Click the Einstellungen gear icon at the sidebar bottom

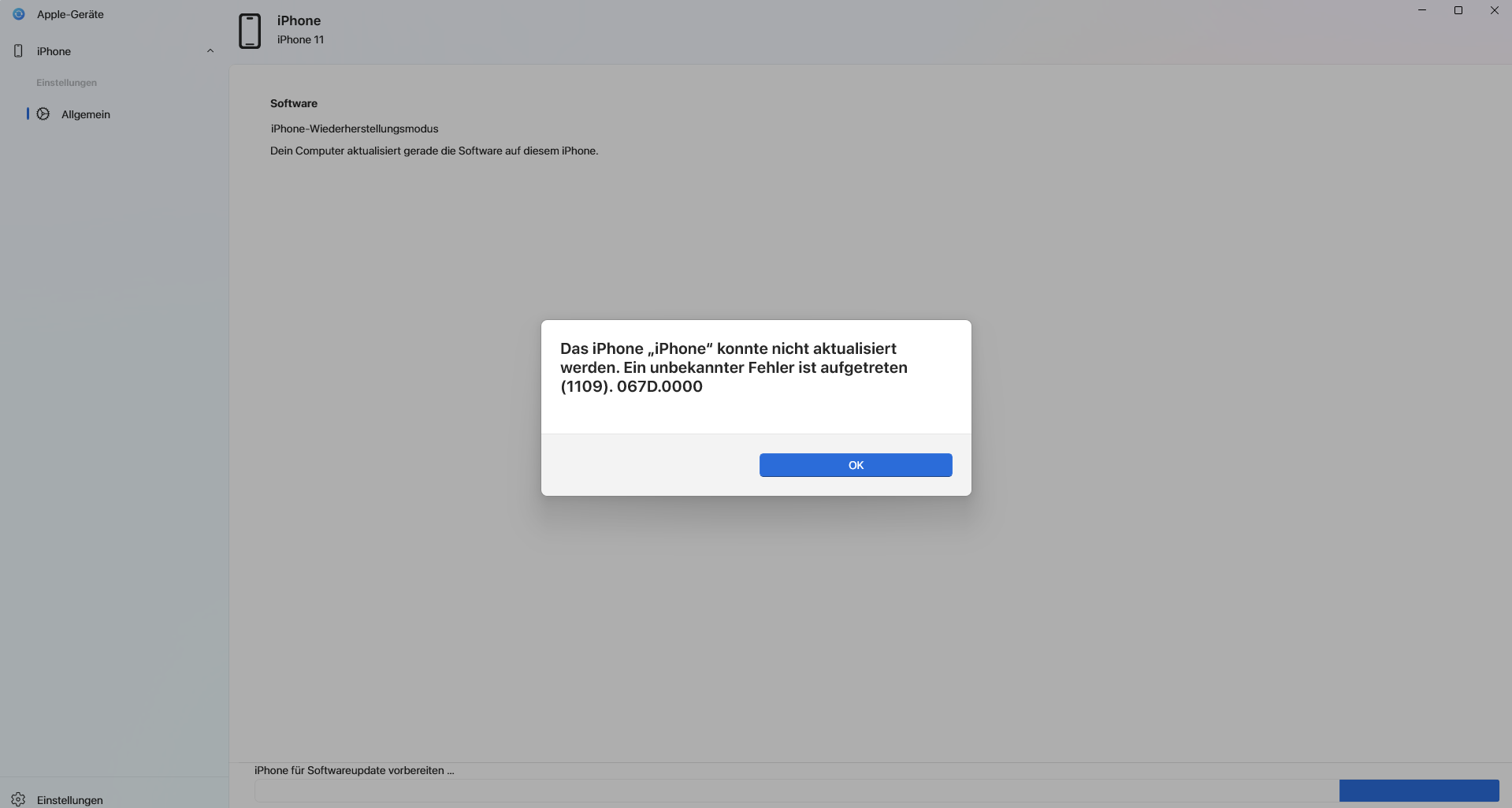(18, 799)
